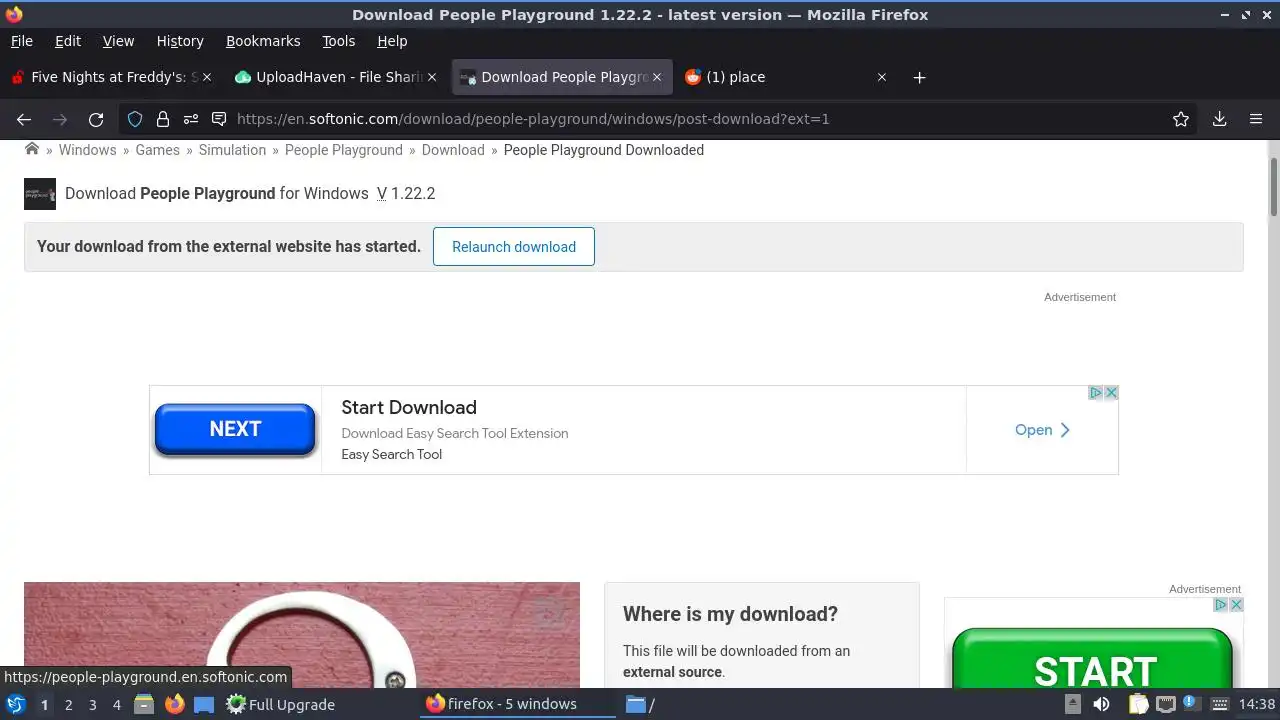The height and width of the screenshot is (720, 1280).
Task: Show desktop with the blue taskbar icon
Action: point(204,704)
